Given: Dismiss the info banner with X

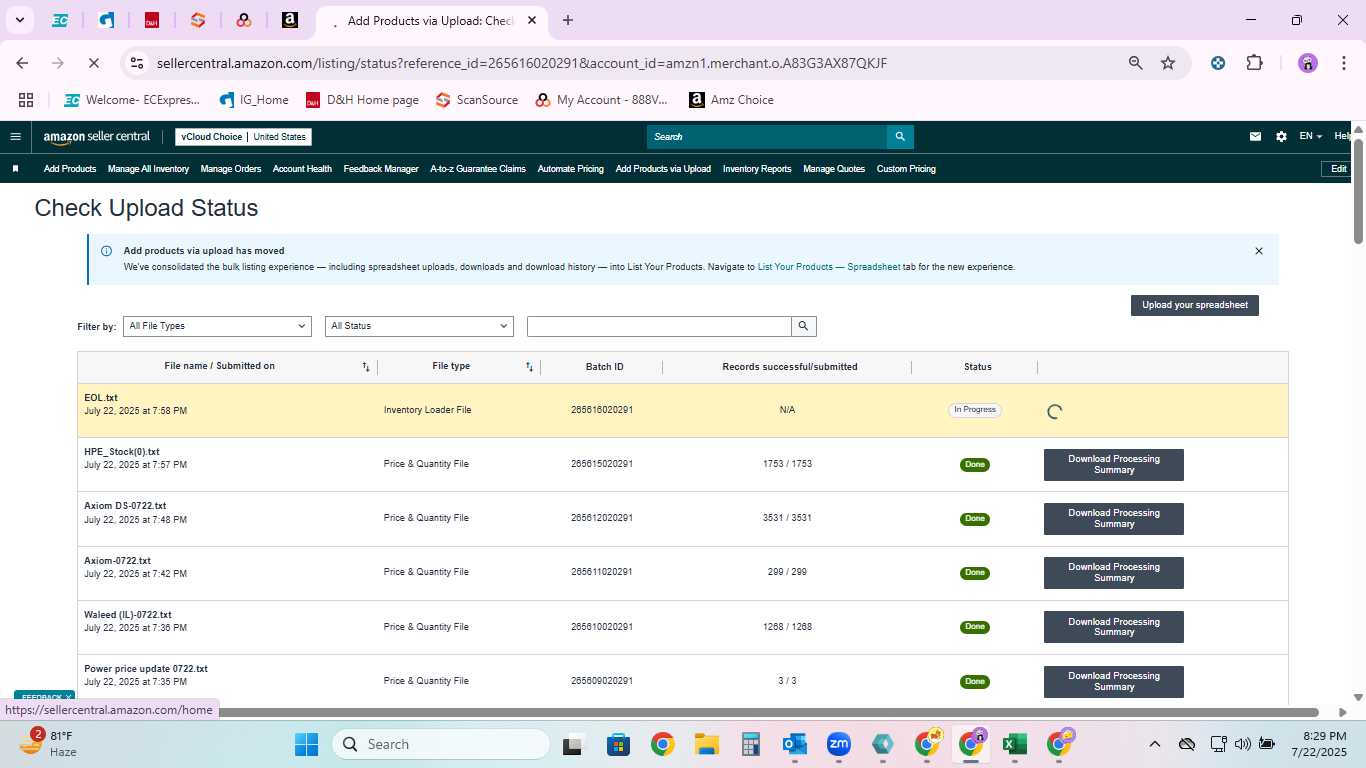Looking at the screenshot, I should (1259, 251).
